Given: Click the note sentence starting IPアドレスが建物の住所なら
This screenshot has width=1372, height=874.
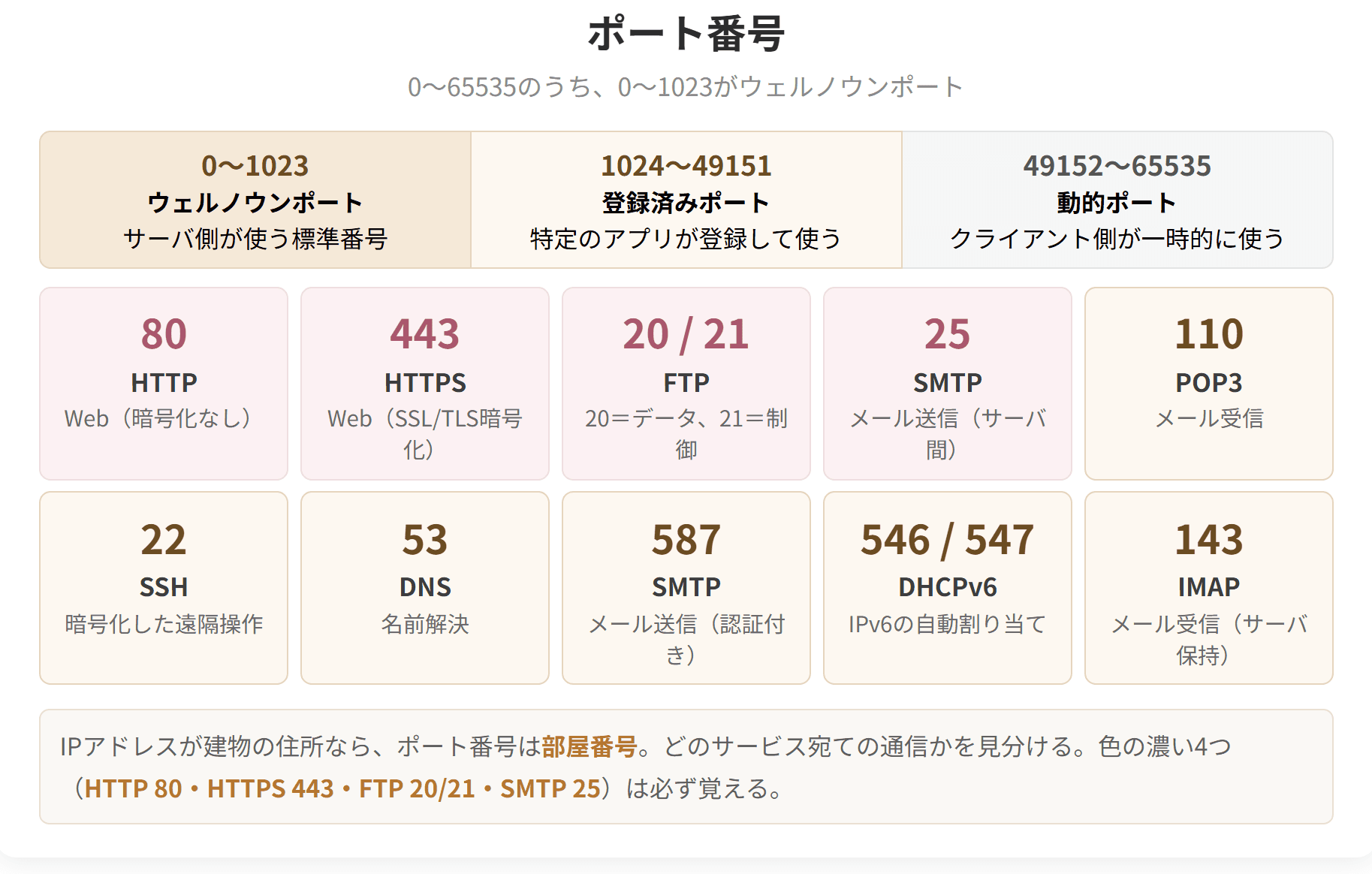Looking at the screenshot, I should click(x=646, y=767).
